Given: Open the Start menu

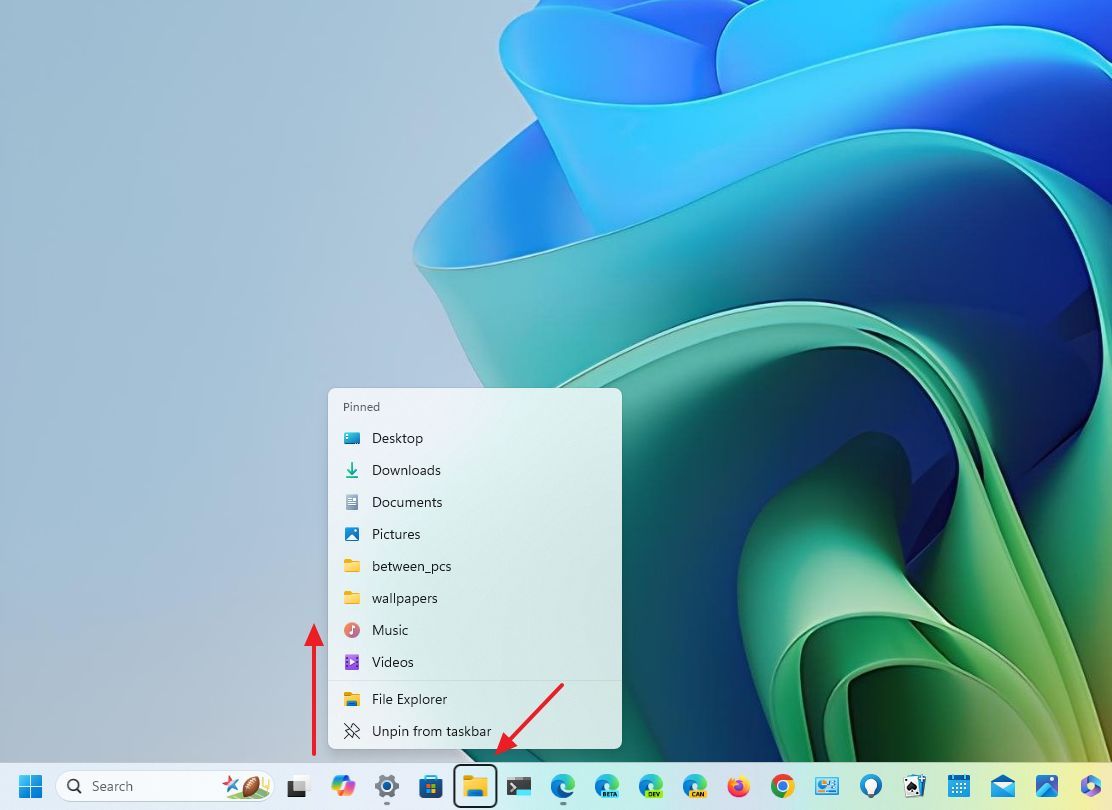Looking at the screenshot, I should [x=30, y=786].
